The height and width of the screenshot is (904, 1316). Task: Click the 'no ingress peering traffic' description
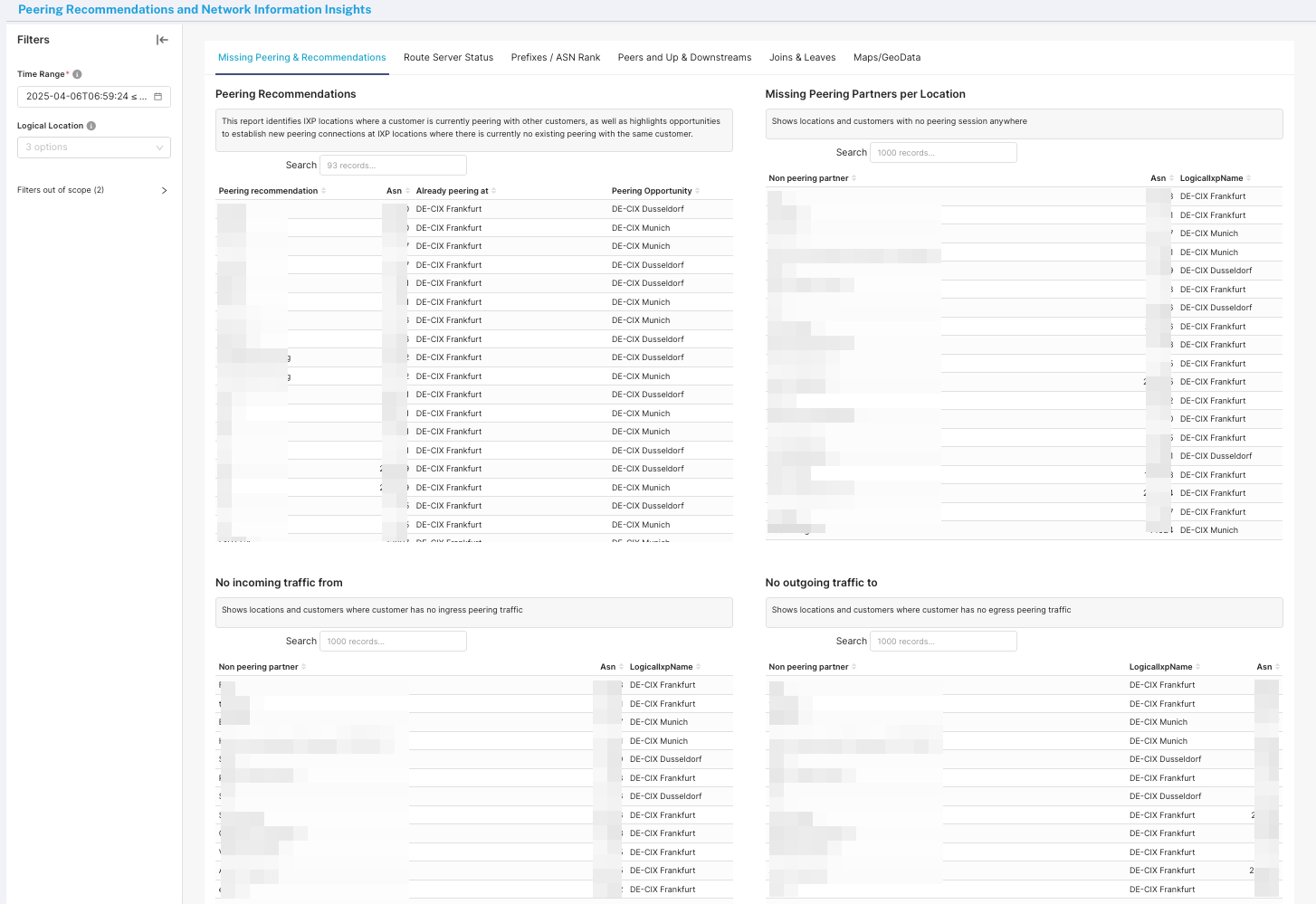[x=372, y=610]
